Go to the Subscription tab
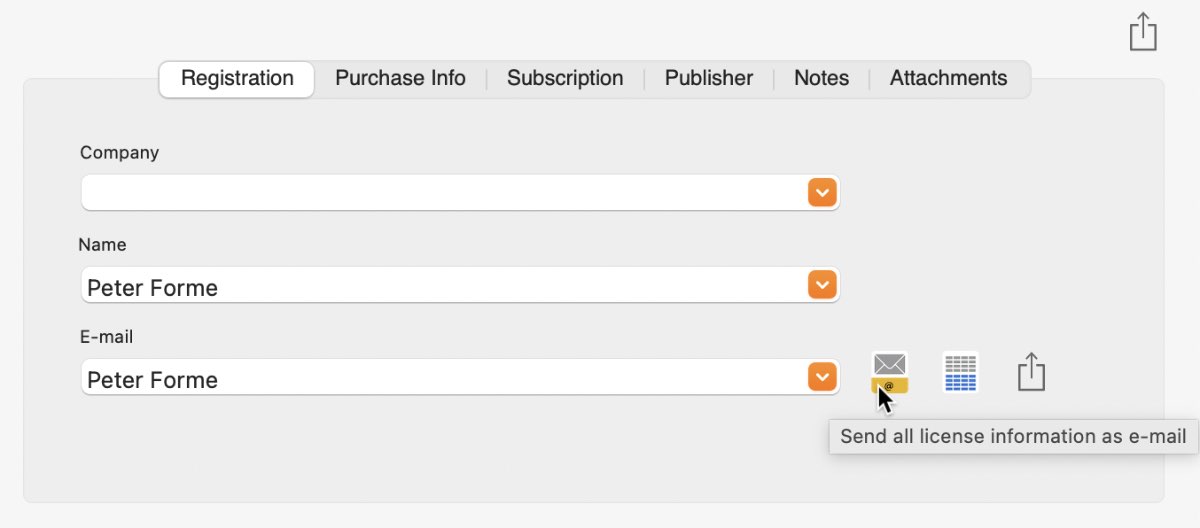Screen dimensions: 1200x528 [565, 79]
